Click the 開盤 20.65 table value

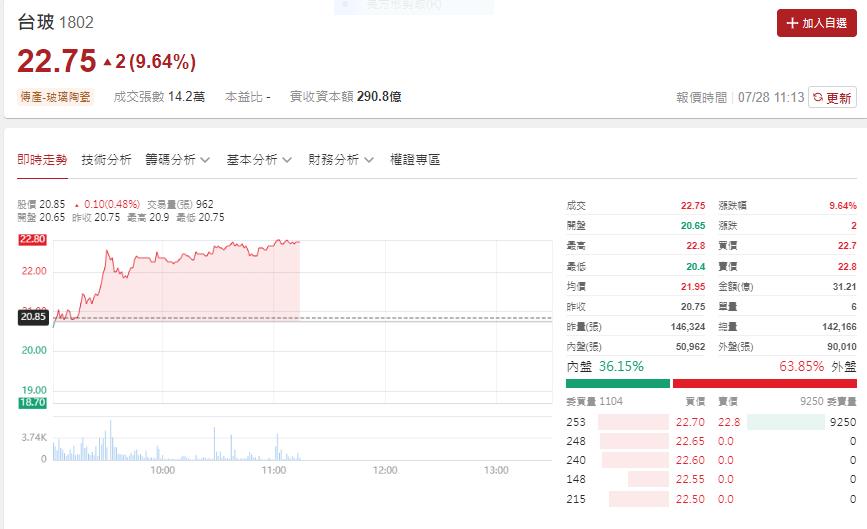(693, 226)
